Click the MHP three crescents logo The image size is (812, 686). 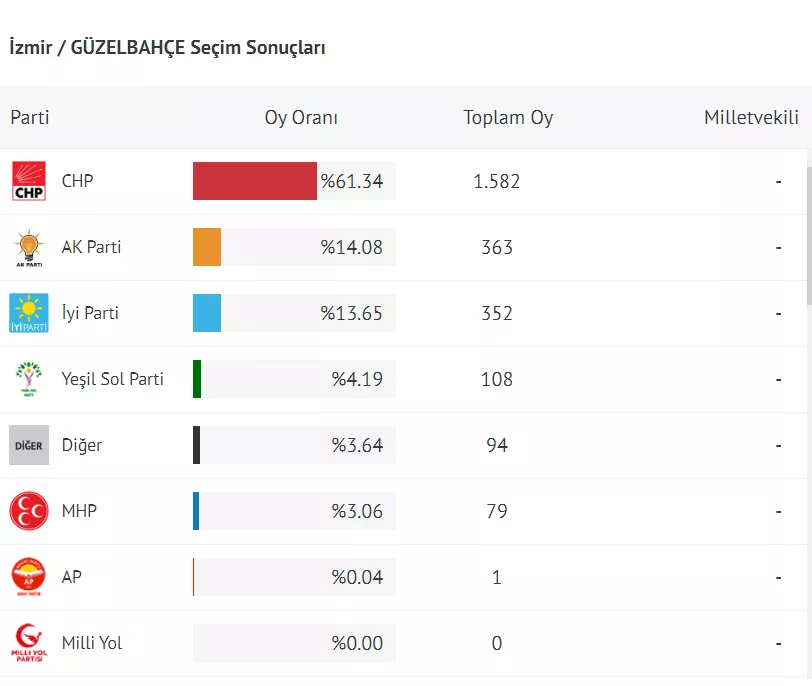coord(29,511)
